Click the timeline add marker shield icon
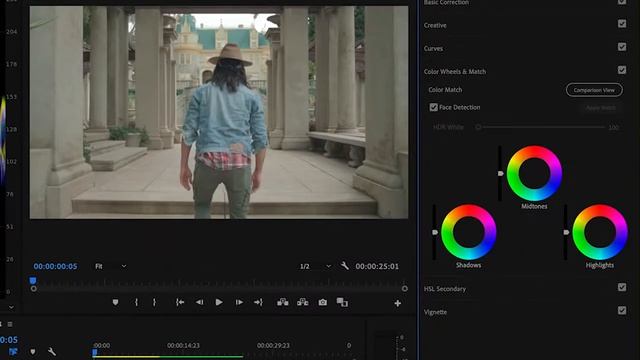640x360 pixels. (33, 351)
